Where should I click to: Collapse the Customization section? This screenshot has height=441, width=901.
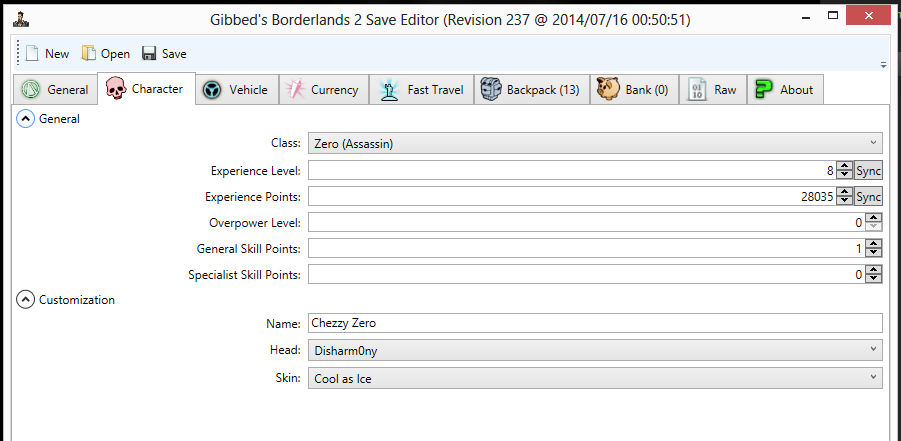click(25, 299)
